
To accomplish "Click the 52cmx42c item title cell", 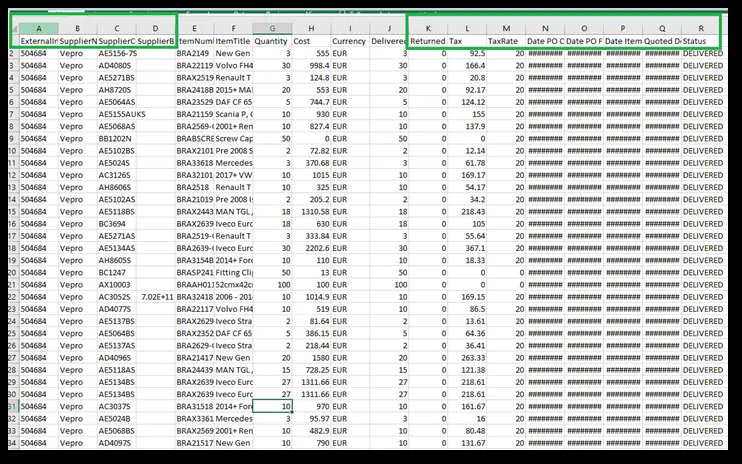I will coord(233,285).
